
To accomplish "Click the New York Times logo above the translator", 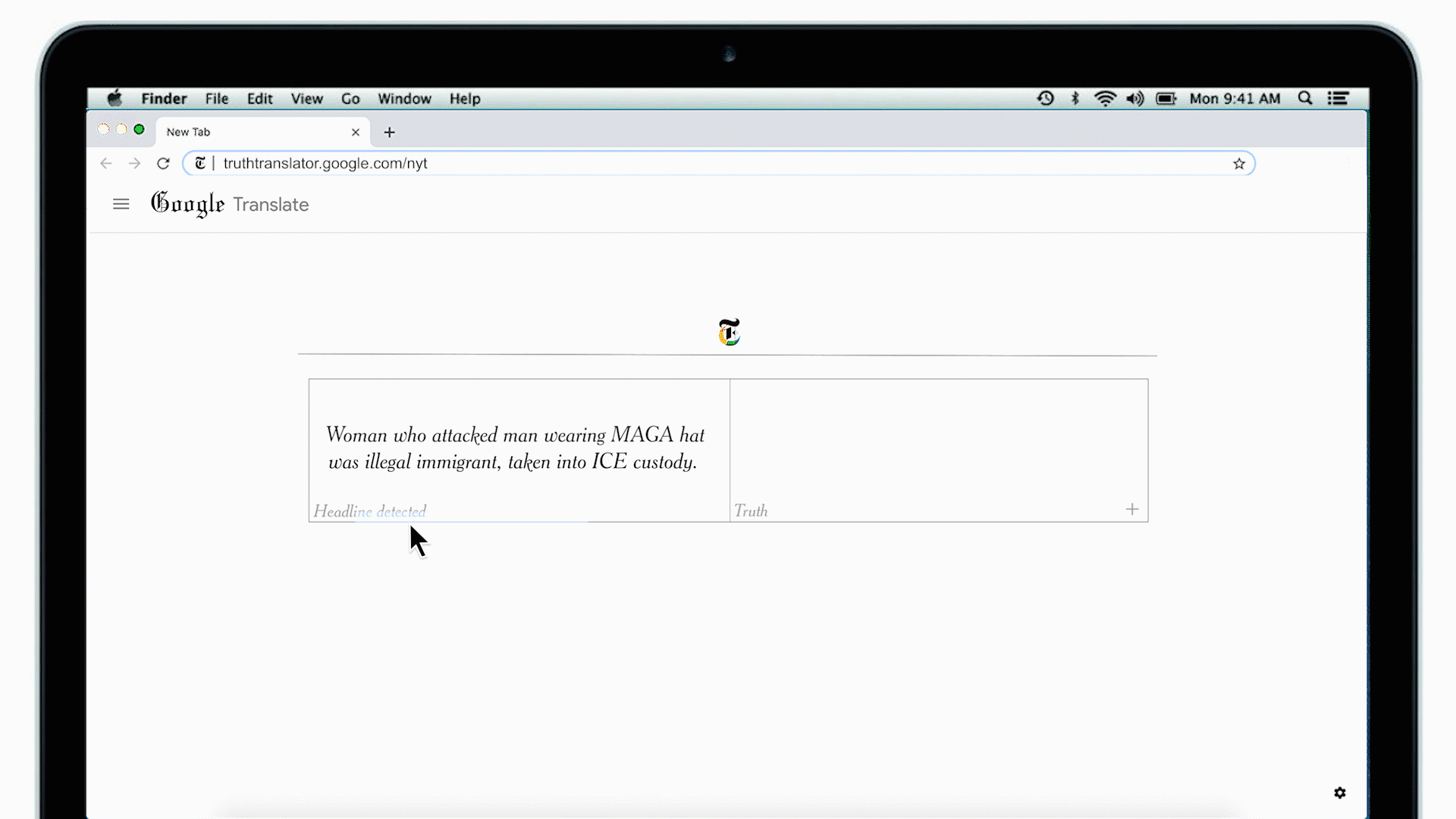I will (728, 331).
